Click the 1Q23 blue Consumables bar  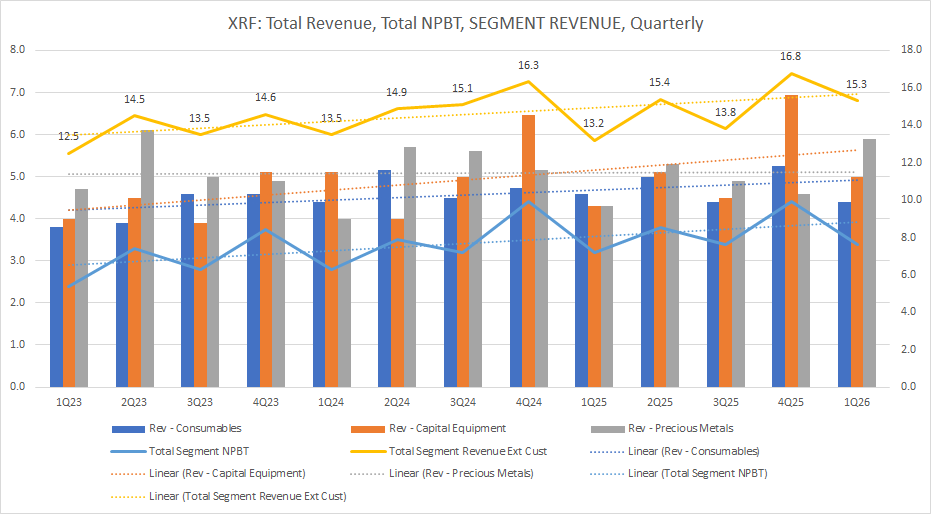[57, 307]
